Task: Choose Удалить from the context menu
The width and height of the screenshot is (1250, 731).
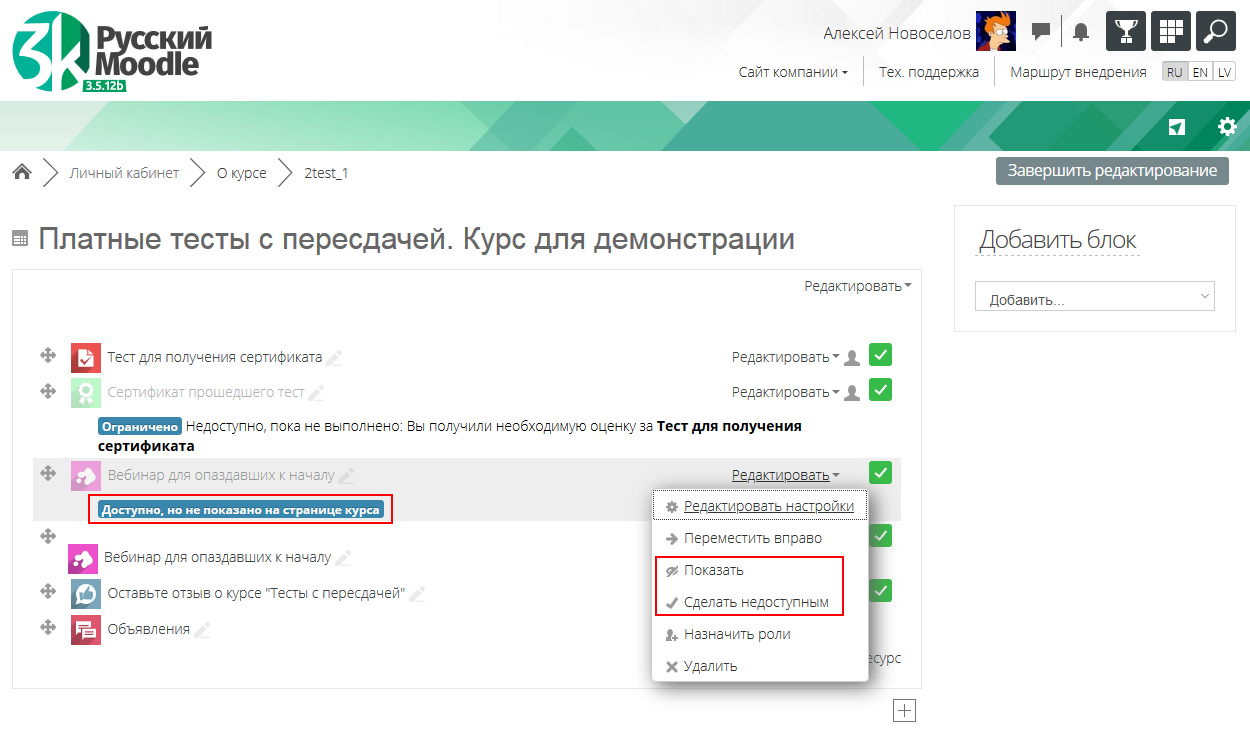Action: (x=710, y=666)
